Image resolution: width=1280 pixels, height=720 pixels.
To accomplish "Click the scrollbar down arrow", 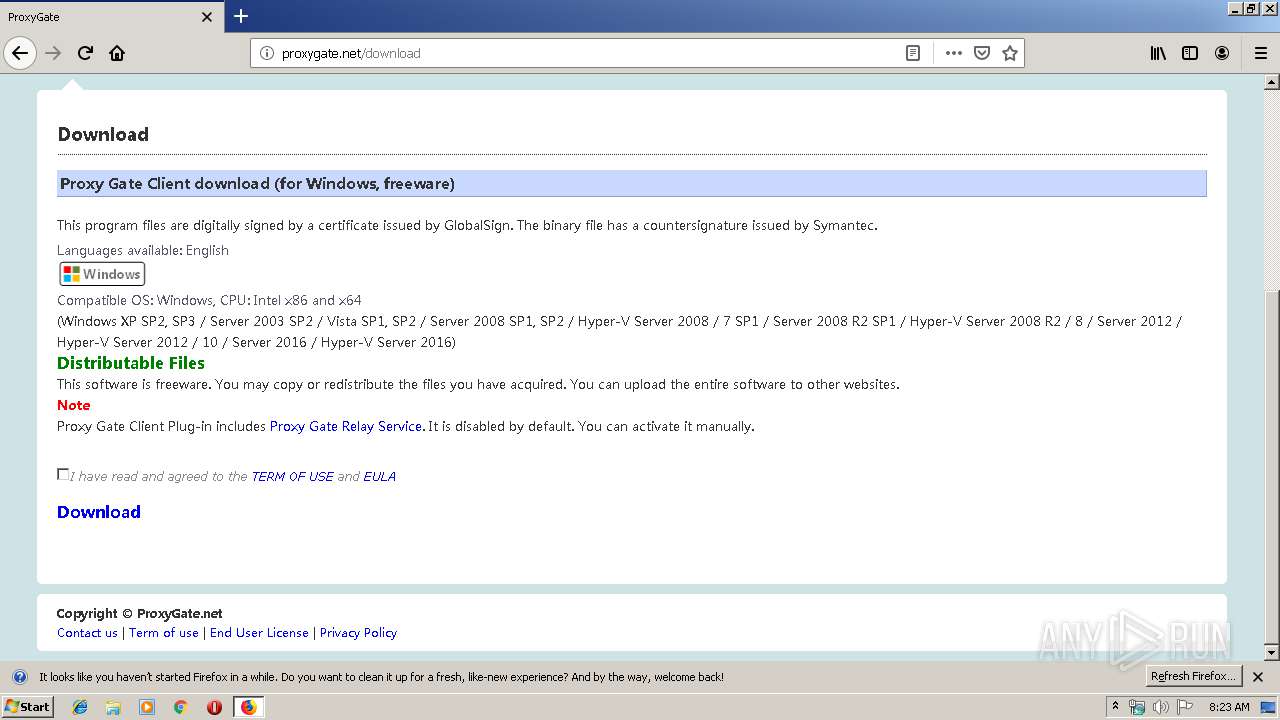I will point(1271,653).
